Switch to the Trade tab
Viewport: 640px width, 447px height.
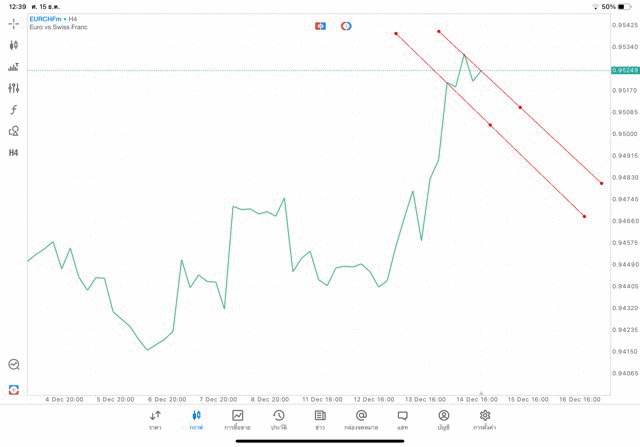[x=237, y=420]
